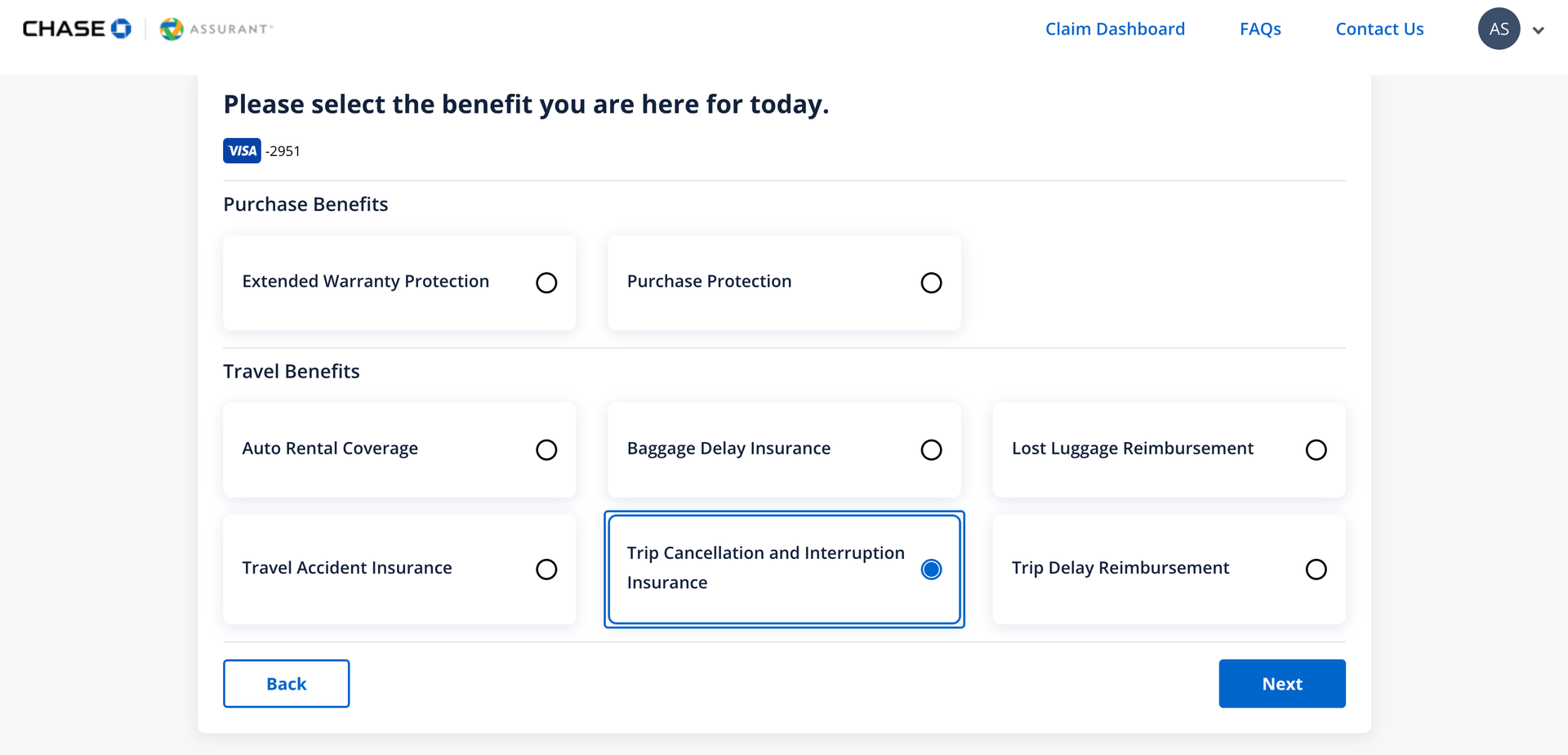
Task: Select Auto Rental Coverage
Action: coord(546,449)
